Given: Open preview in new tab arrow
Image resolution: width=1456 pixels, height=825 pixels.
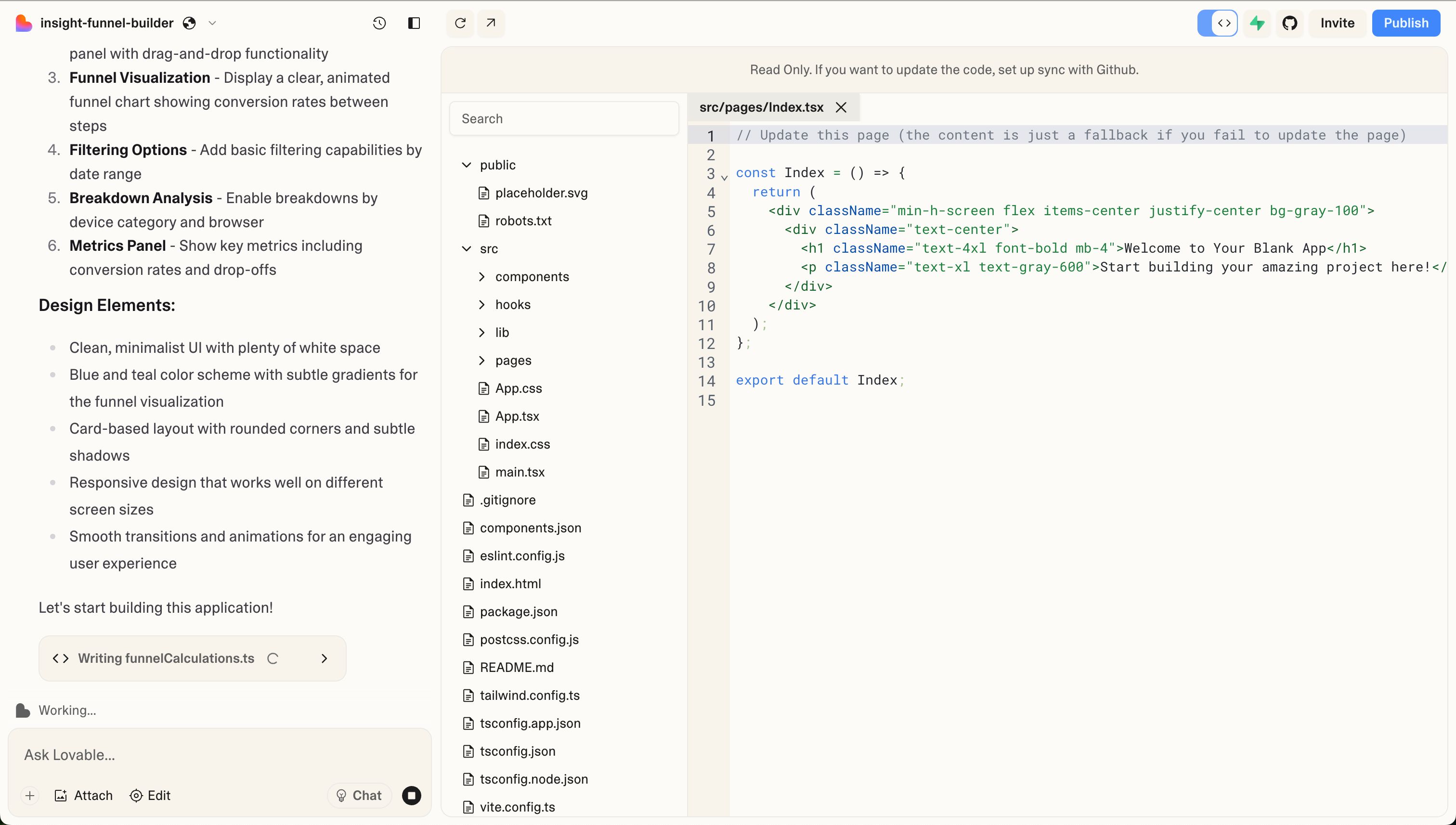Looking at the screenshot, I should click(491, 23).
